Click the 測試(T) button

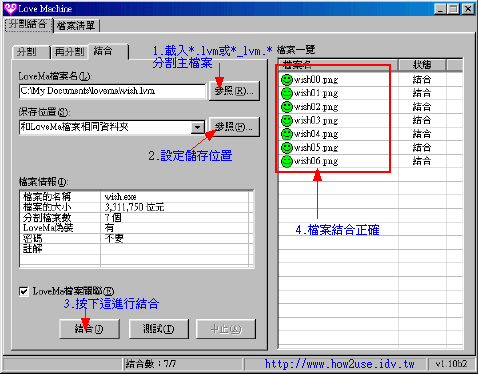tap(159, 329)
